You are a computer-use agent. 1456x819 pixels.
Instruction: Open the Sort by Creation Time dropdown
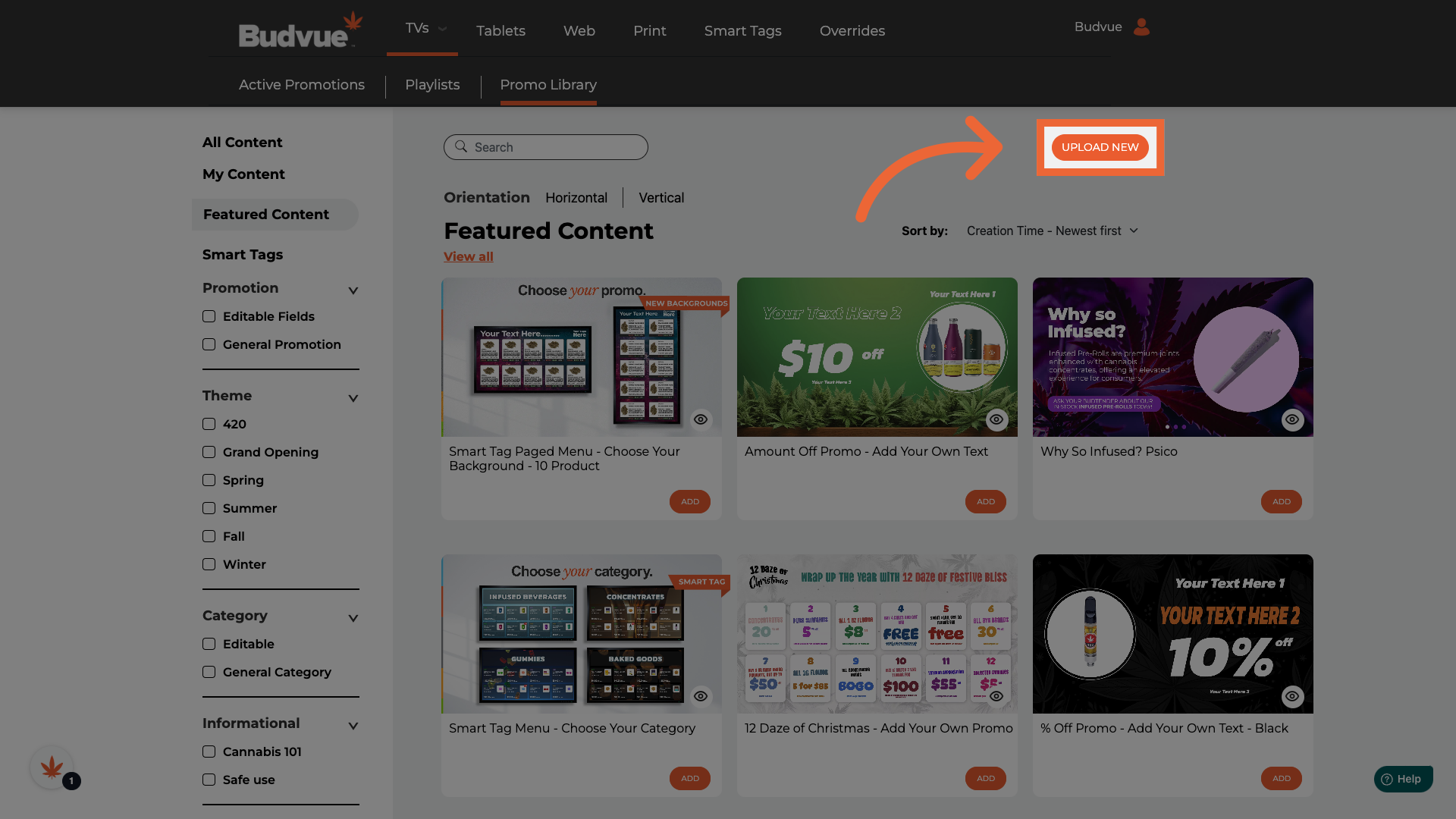(1052, 231)
